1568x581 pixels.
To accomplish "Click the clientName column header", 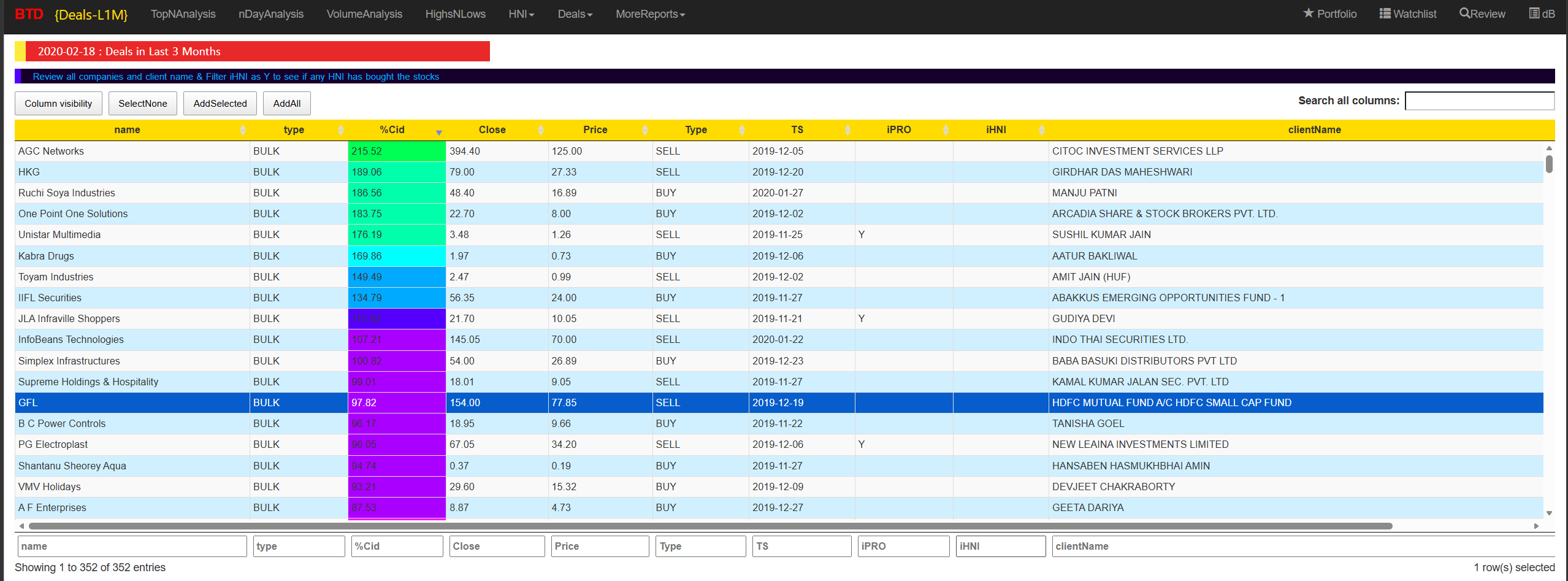I will [1314, 130].
